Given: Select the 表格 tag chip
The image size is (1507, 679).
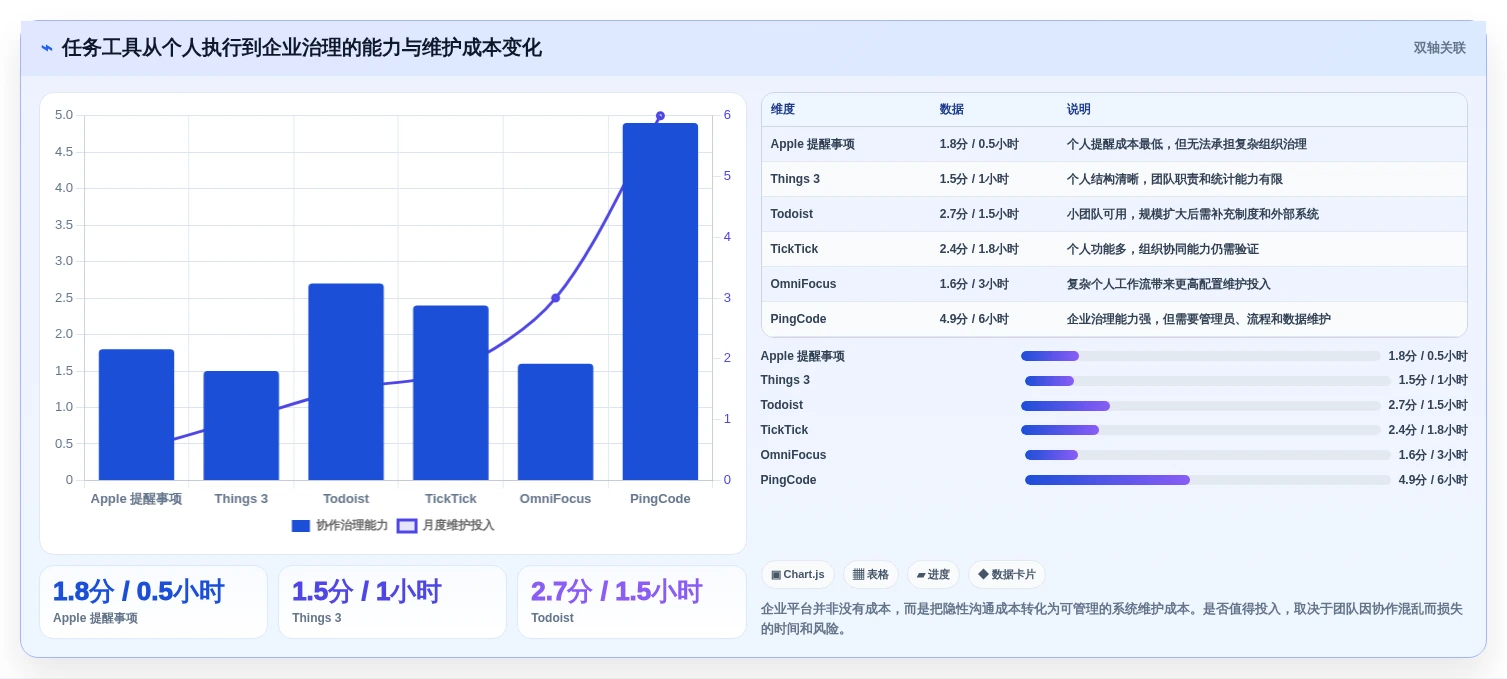Looking at the screenshot, I should [871, 575].
